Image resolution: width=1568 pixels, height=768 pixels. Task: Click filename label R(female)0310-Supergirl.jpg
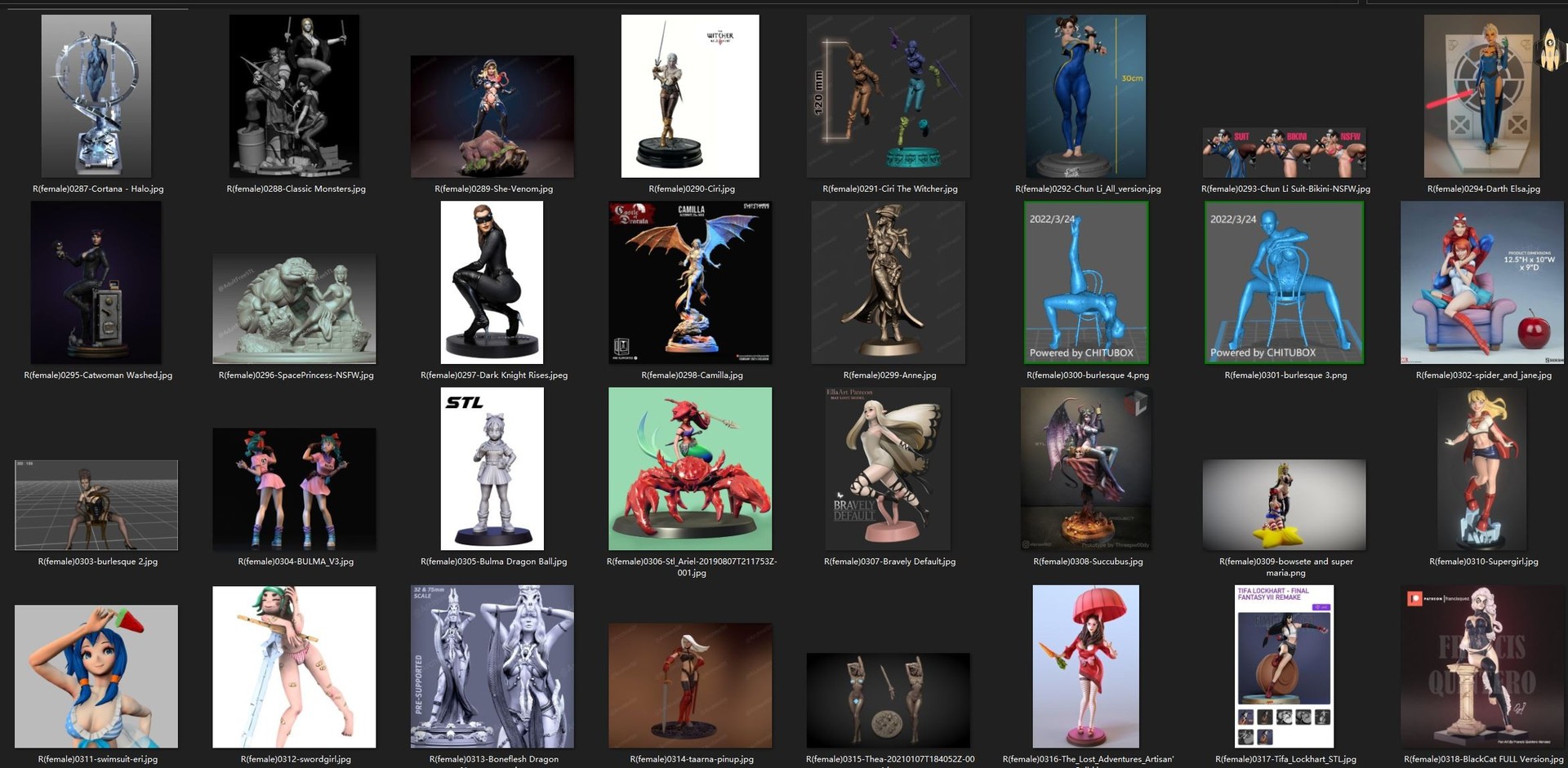click(x=1484, y=562)
